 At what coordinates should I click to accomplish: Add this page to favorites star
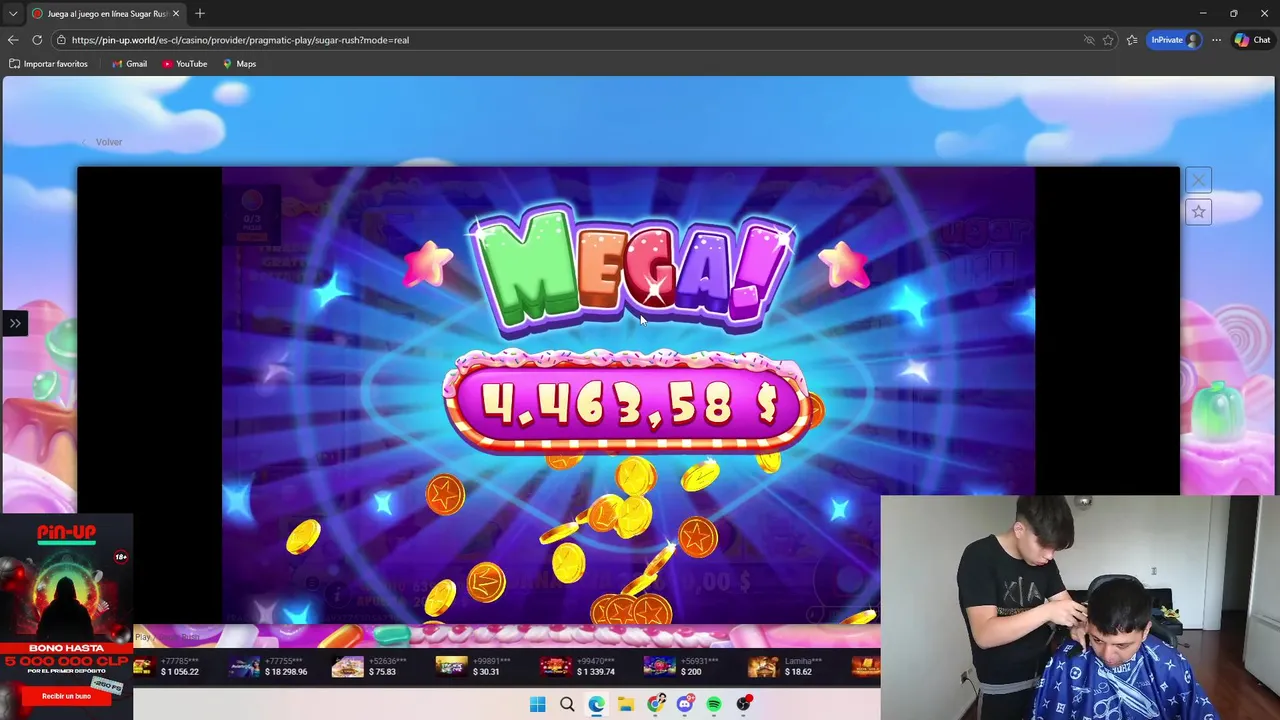pyautogui.click(x=1108, y=40)
